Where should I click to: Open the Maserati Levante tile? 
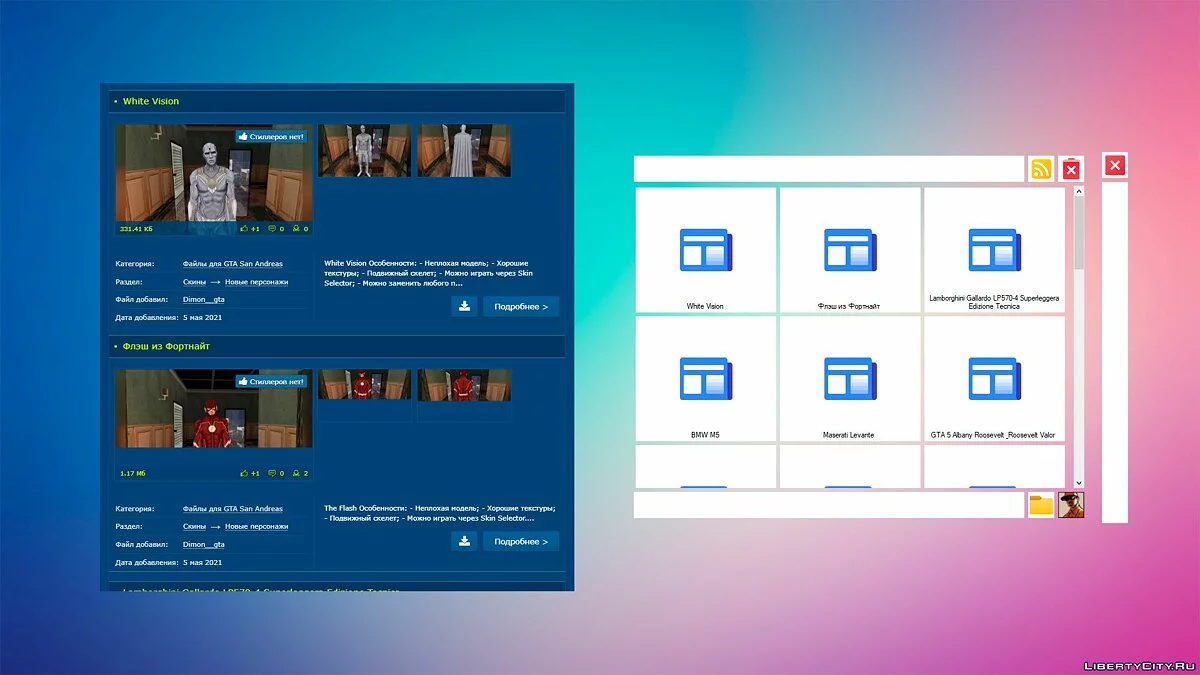pyautogui.click(x=849, y=379)
